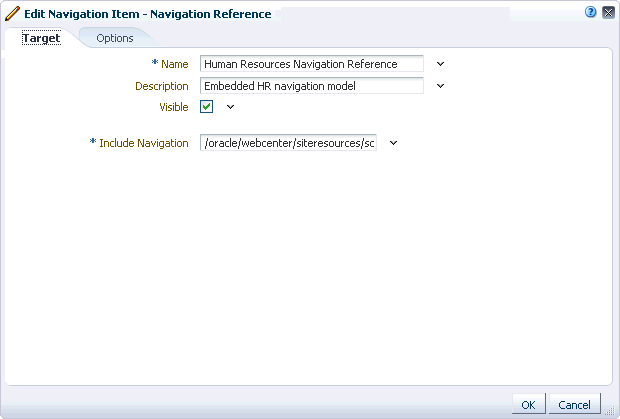Click the Name field label
The height and width of the screenshot is (419, 620).
(x=174, y=64)
